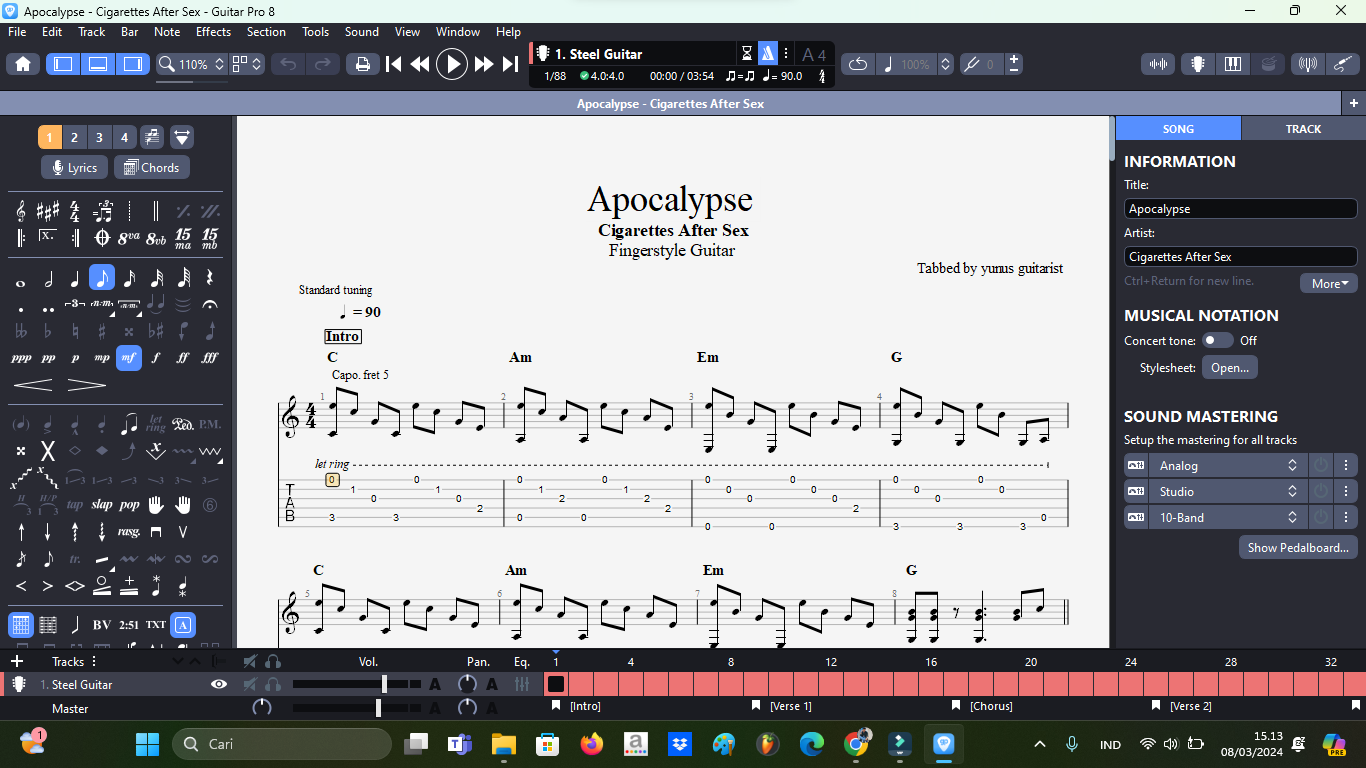Select the fortissimo ff dynamic
Screen dimensions: 1366x768
point(183,357)
